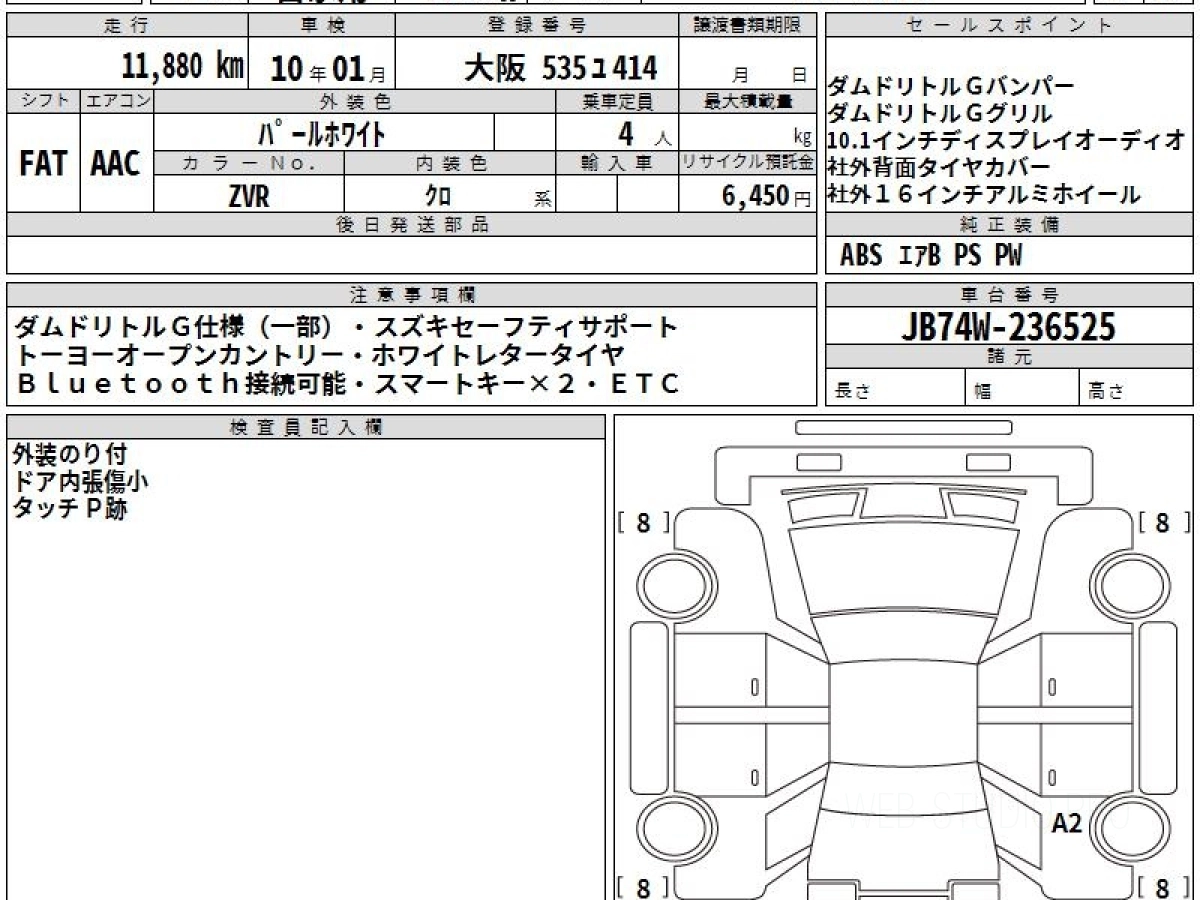The image size is (1200, 900).
Task: Click the 純正装備 header
Action: click(x=1010, y=225)
